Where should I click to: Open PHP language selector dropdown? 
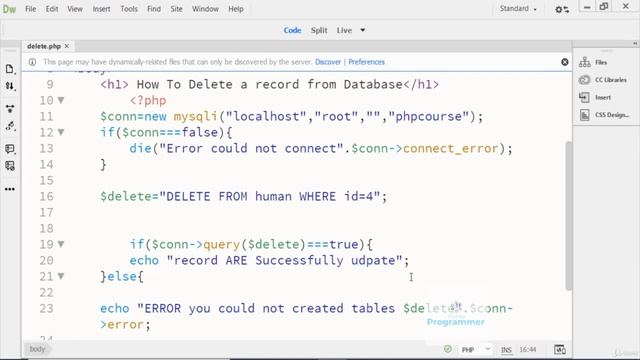(x=476, y=350)
